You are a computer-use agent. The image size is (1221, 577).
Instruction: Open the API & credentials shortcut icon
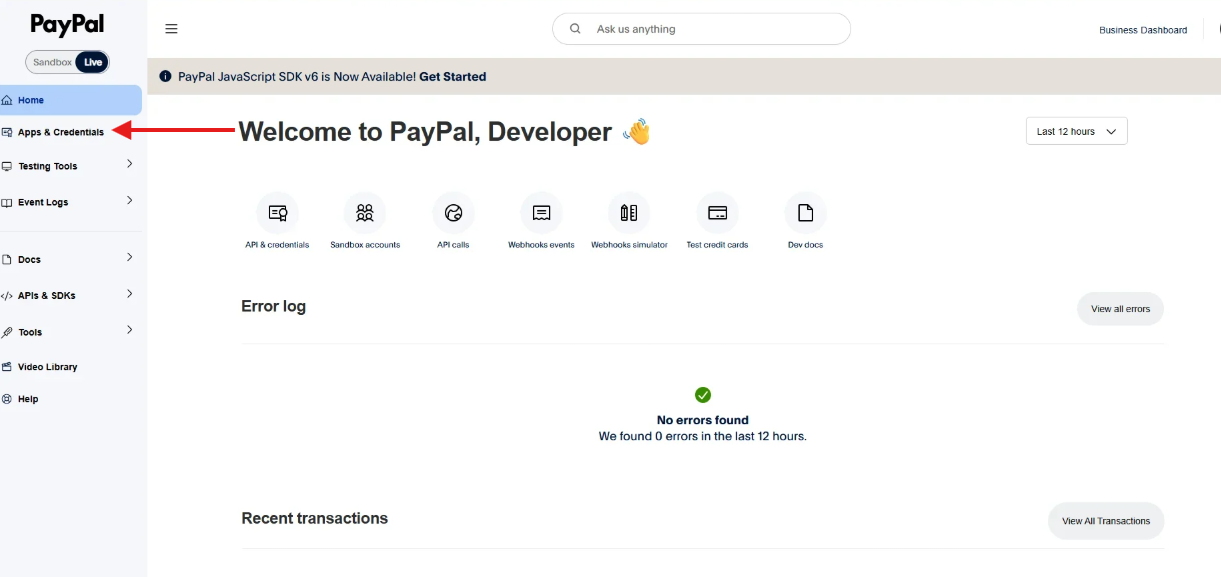pos(277,213)
